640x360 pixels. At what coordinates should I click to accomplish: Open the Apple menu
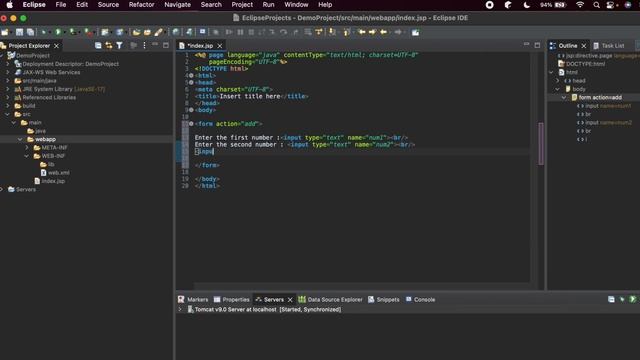10,5
